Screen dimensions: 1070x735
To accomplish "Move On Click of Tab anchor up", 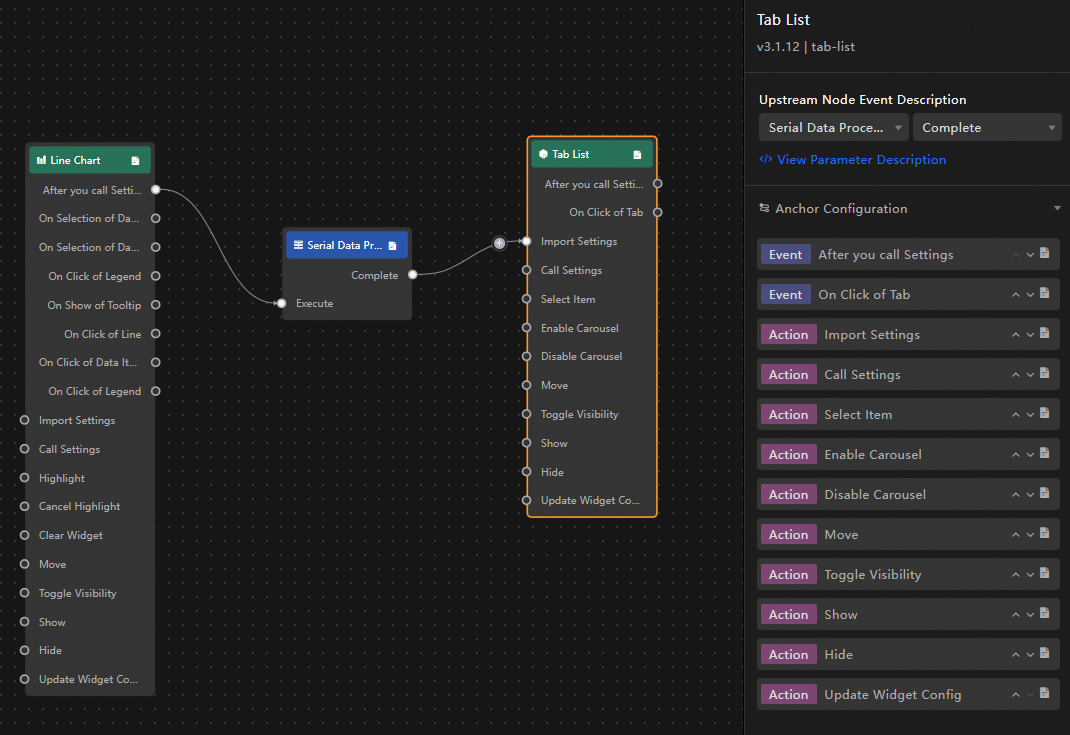I will pos(1015,295).
